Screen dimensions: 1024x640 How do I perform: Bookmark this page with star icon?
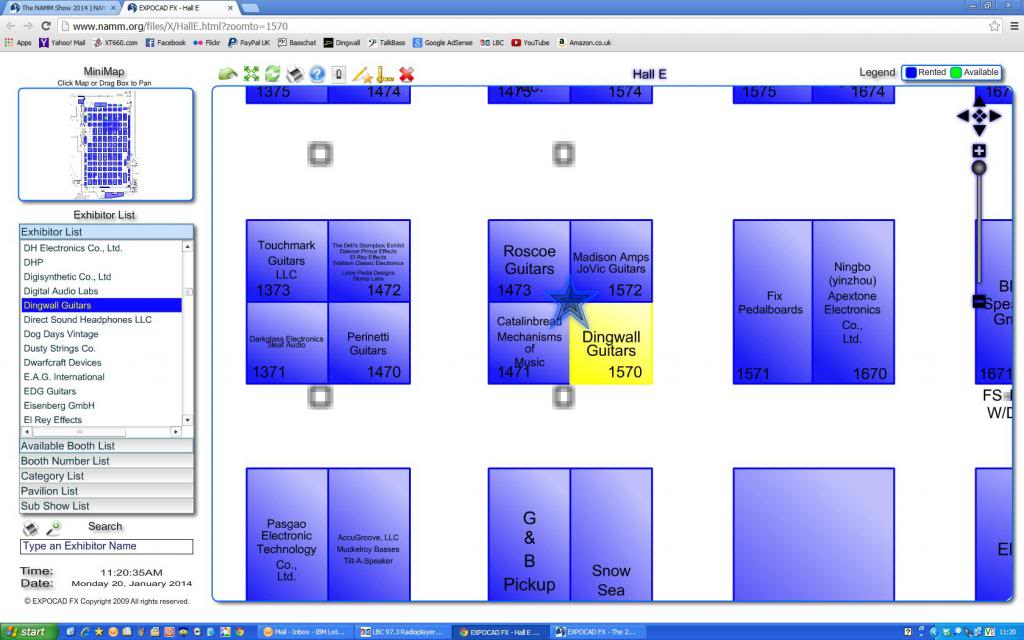point(994,26)
